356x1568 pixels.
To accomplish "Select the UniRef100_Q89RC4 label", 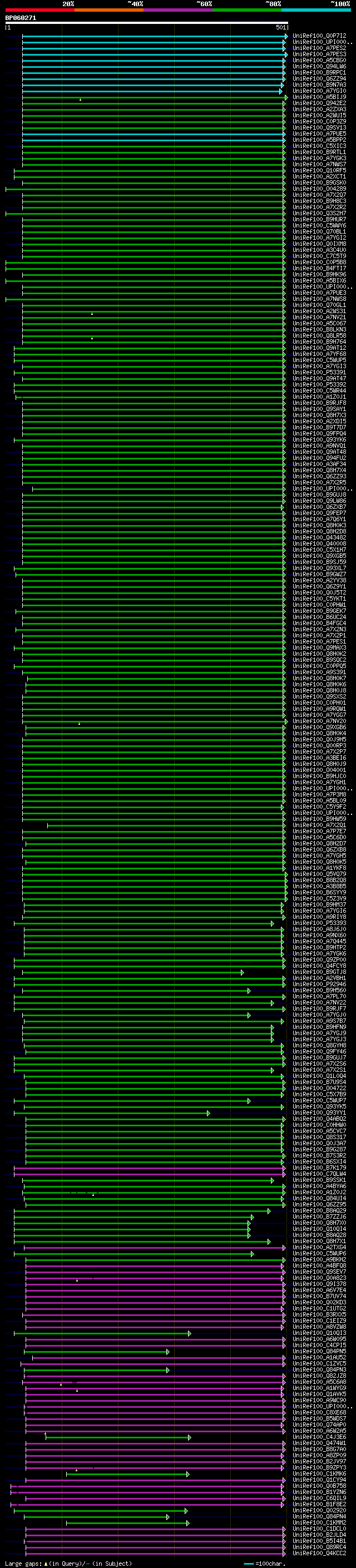I will pyautogui.click(x=319, y=1547).
